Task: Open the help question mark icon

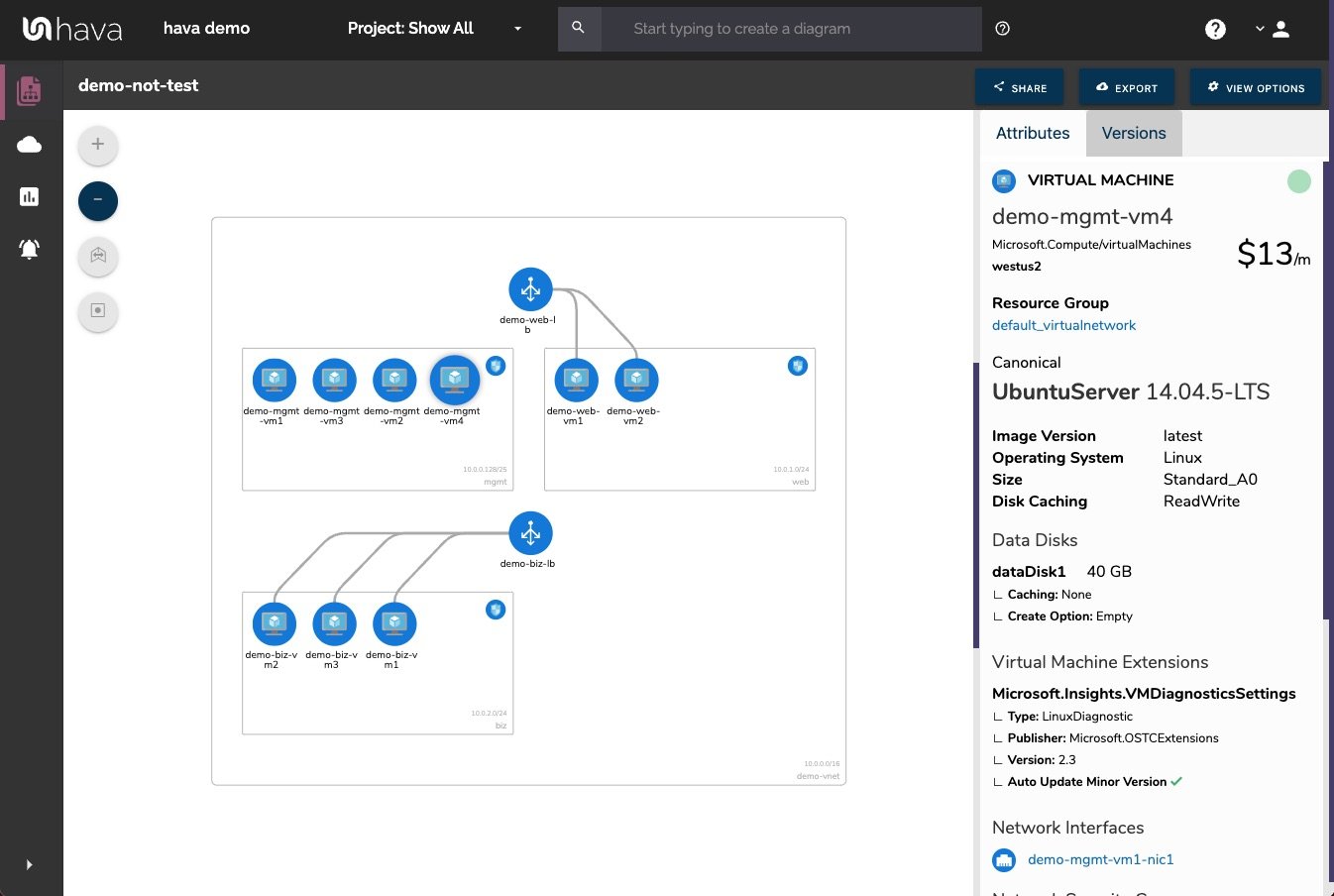Action: pos(1215,29)
